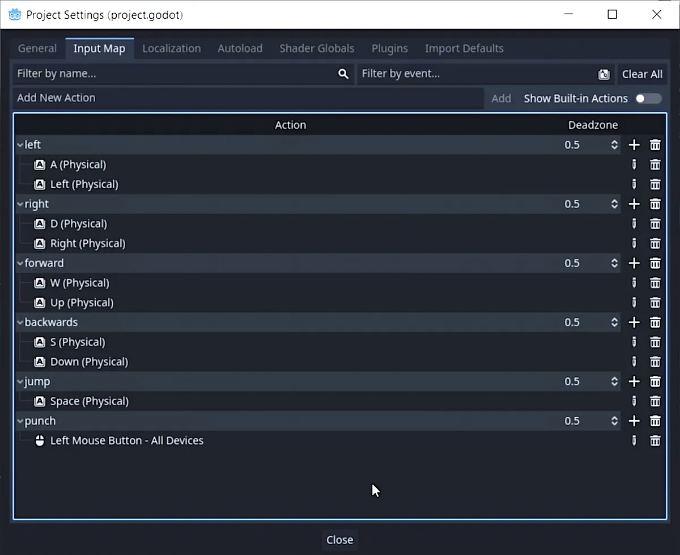The height and width of the screenshot is (555, 680).
Task: Remove the D (Physical) event
Action: coord(655,224)
